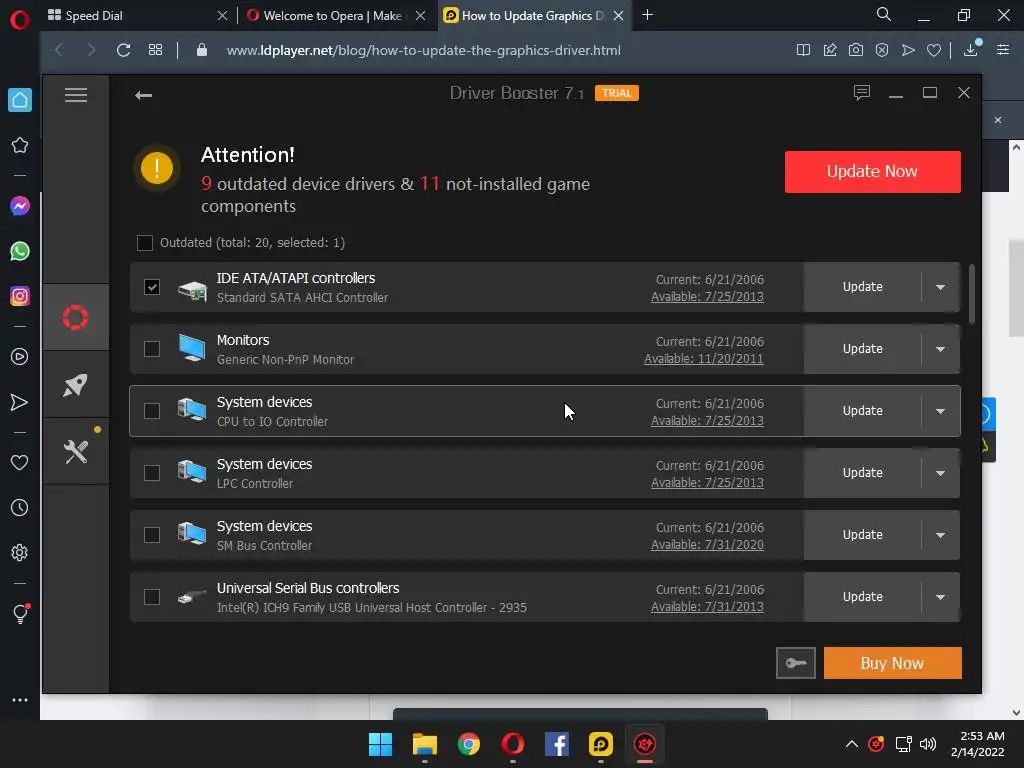Uncheck IDE ATA/ATAPI controllers checkbox
The width and height of the screenshot is (1024, 768).
tap(152, 287)
